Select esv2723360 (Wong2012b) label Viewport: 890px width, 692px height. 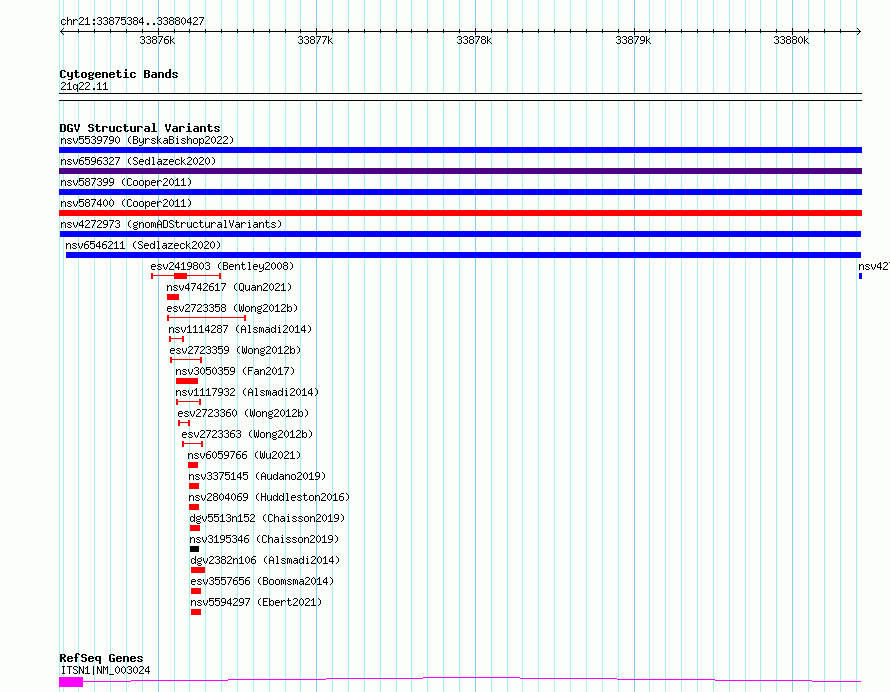click(x=243, y=413)
